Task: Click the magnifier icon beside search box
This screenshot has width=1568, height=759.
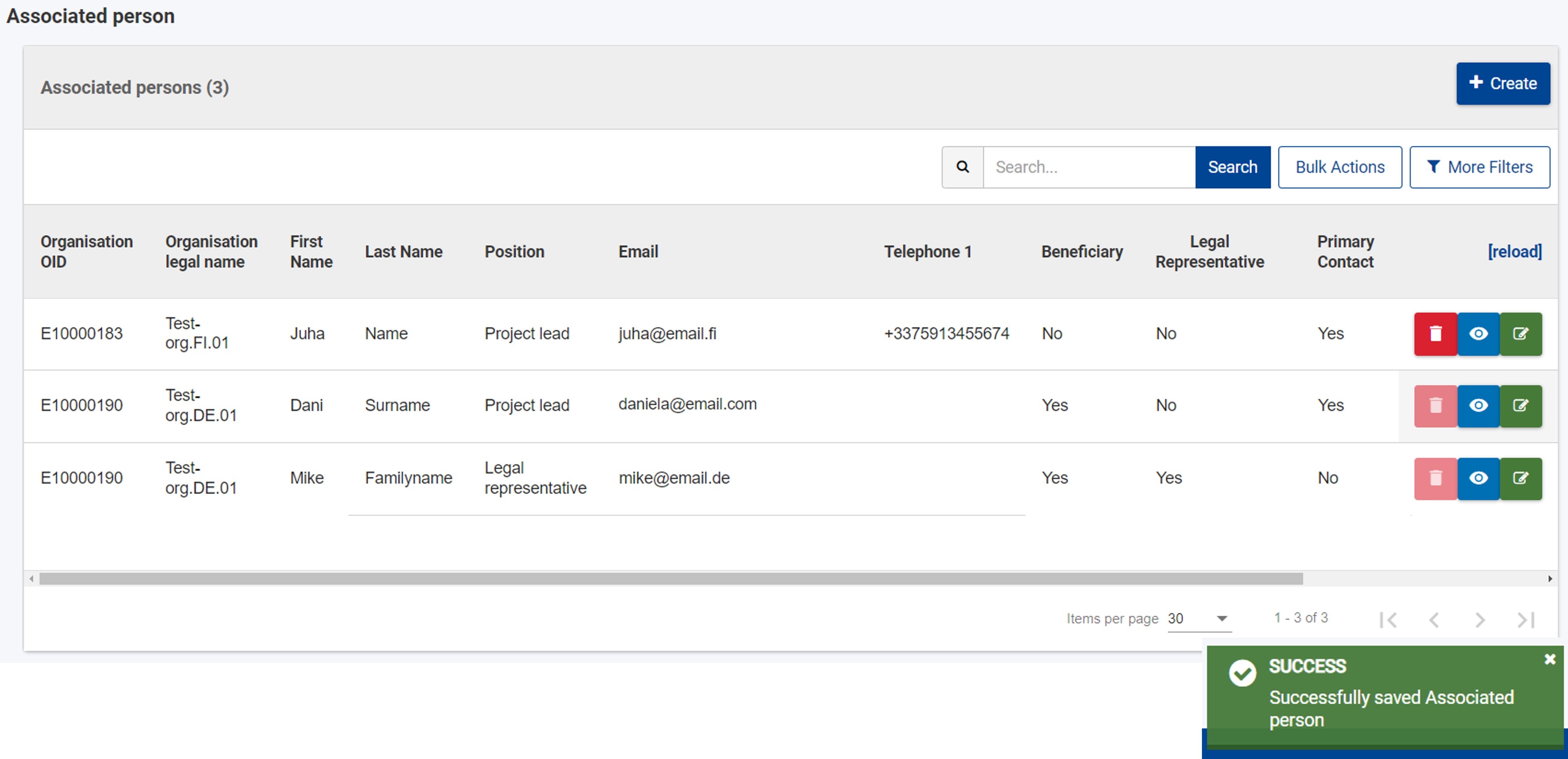Action: 962,167
